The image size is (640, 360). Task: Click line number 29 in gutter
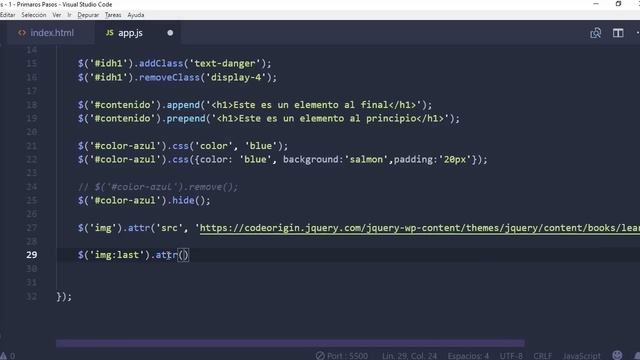(31, 255)
